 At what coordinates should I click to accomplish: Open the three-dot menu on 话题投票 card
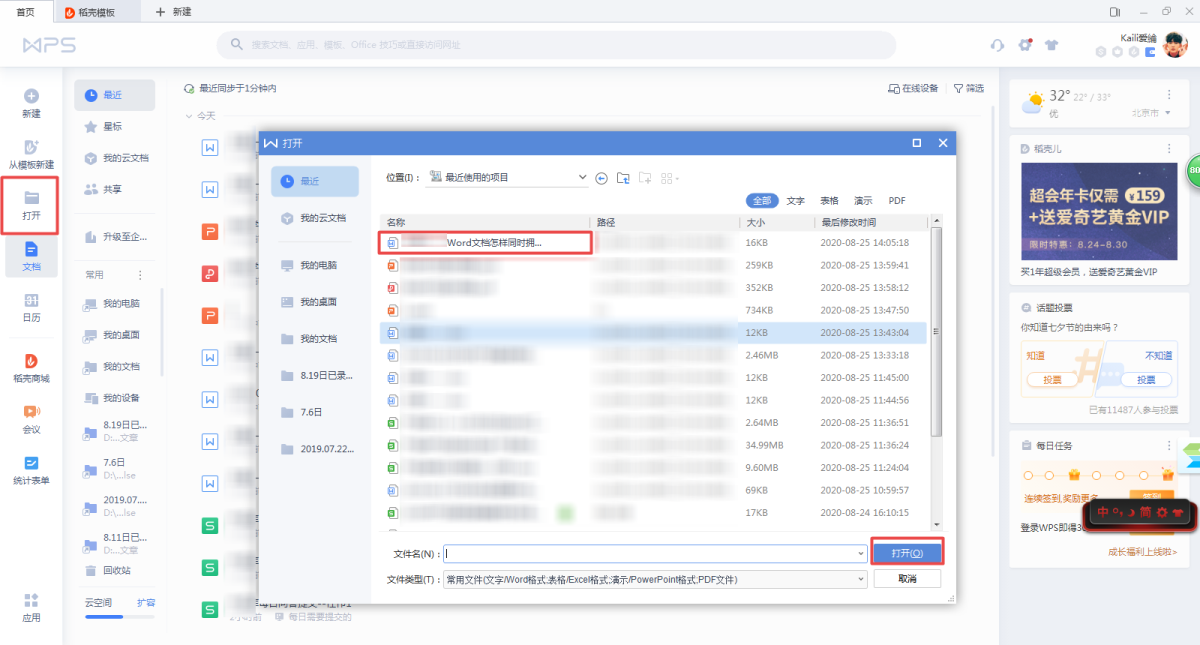[1169, 308]
